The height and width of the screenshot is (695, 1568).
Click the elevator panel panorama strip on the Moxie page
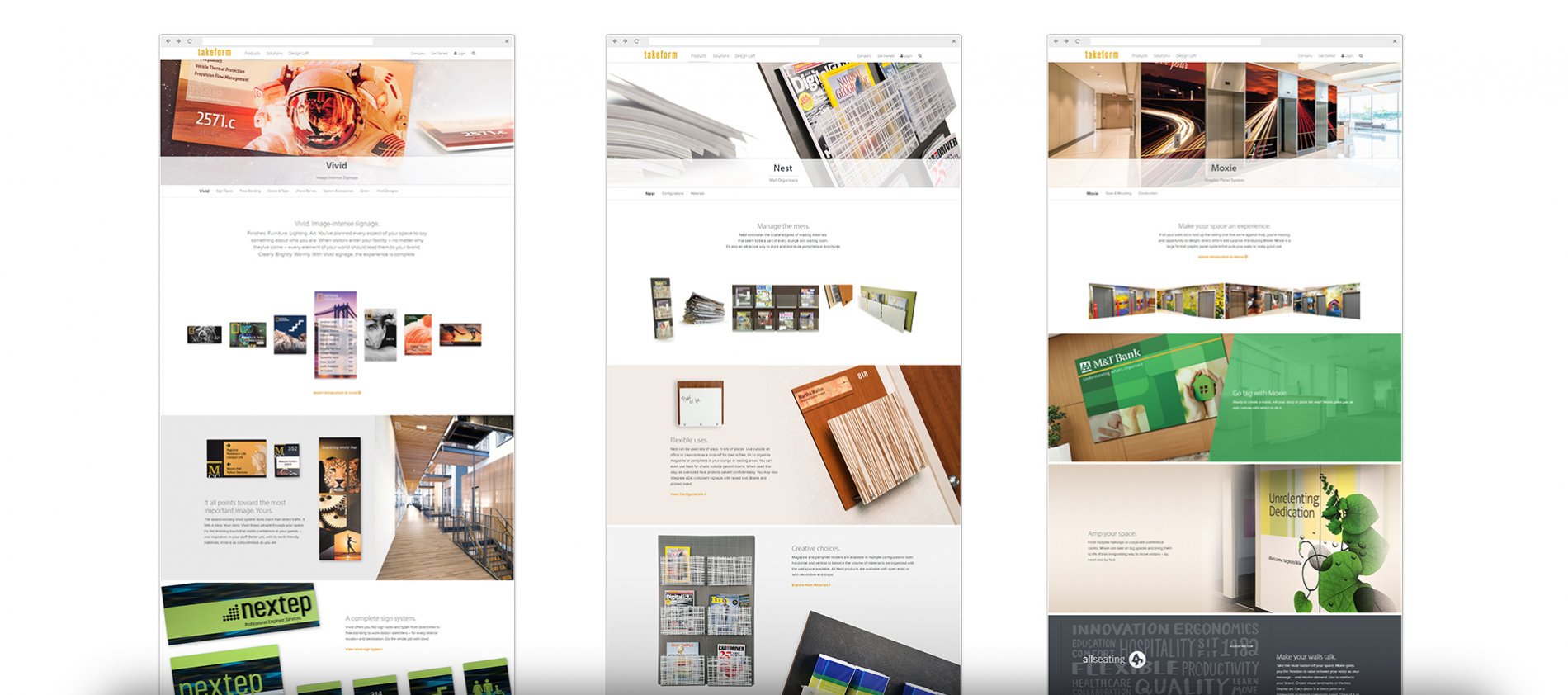click(1224, 301)
